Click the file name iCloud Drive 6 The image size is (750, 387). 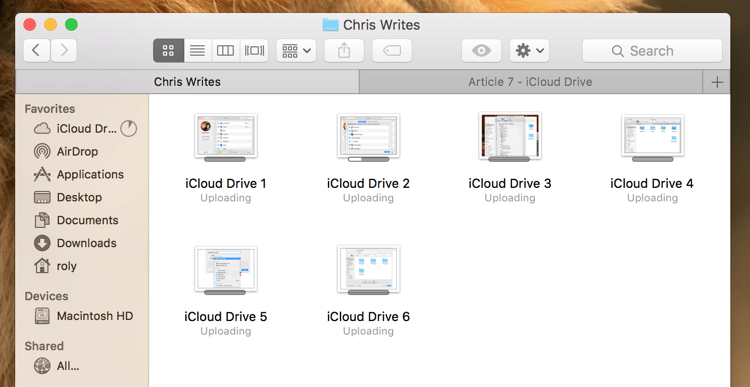[368, 317]
